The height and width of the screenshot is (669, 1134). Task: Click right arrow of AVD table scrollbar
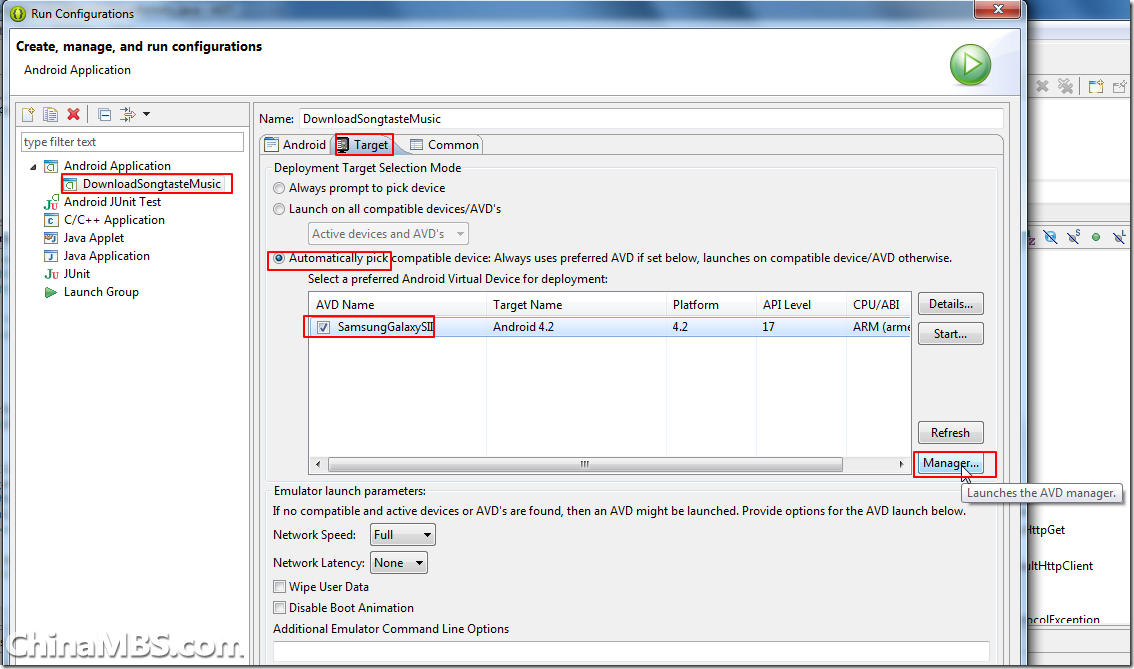tap(901, 464)
